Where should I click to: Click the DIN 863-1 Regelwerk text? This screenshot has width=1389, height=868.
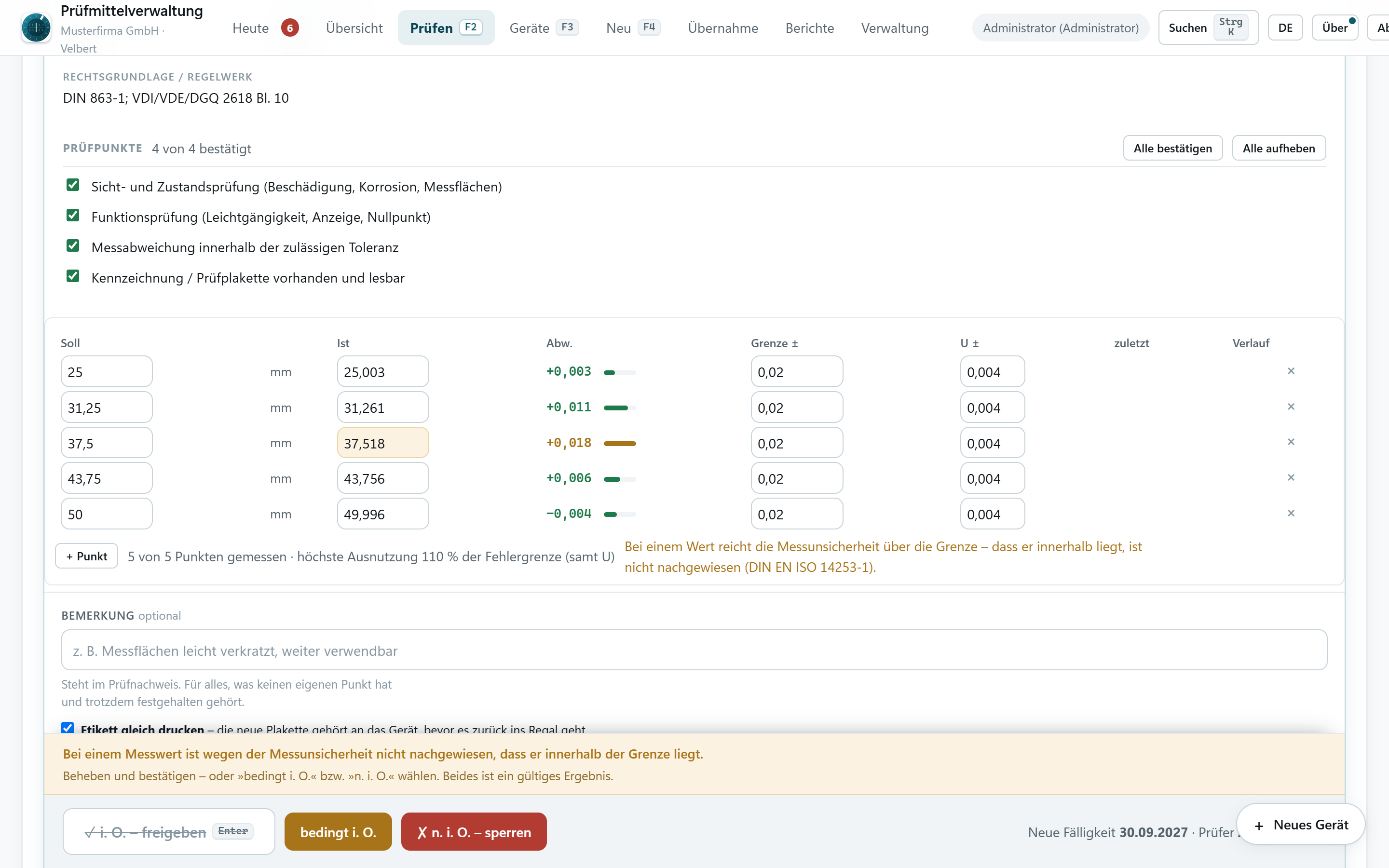176,98
